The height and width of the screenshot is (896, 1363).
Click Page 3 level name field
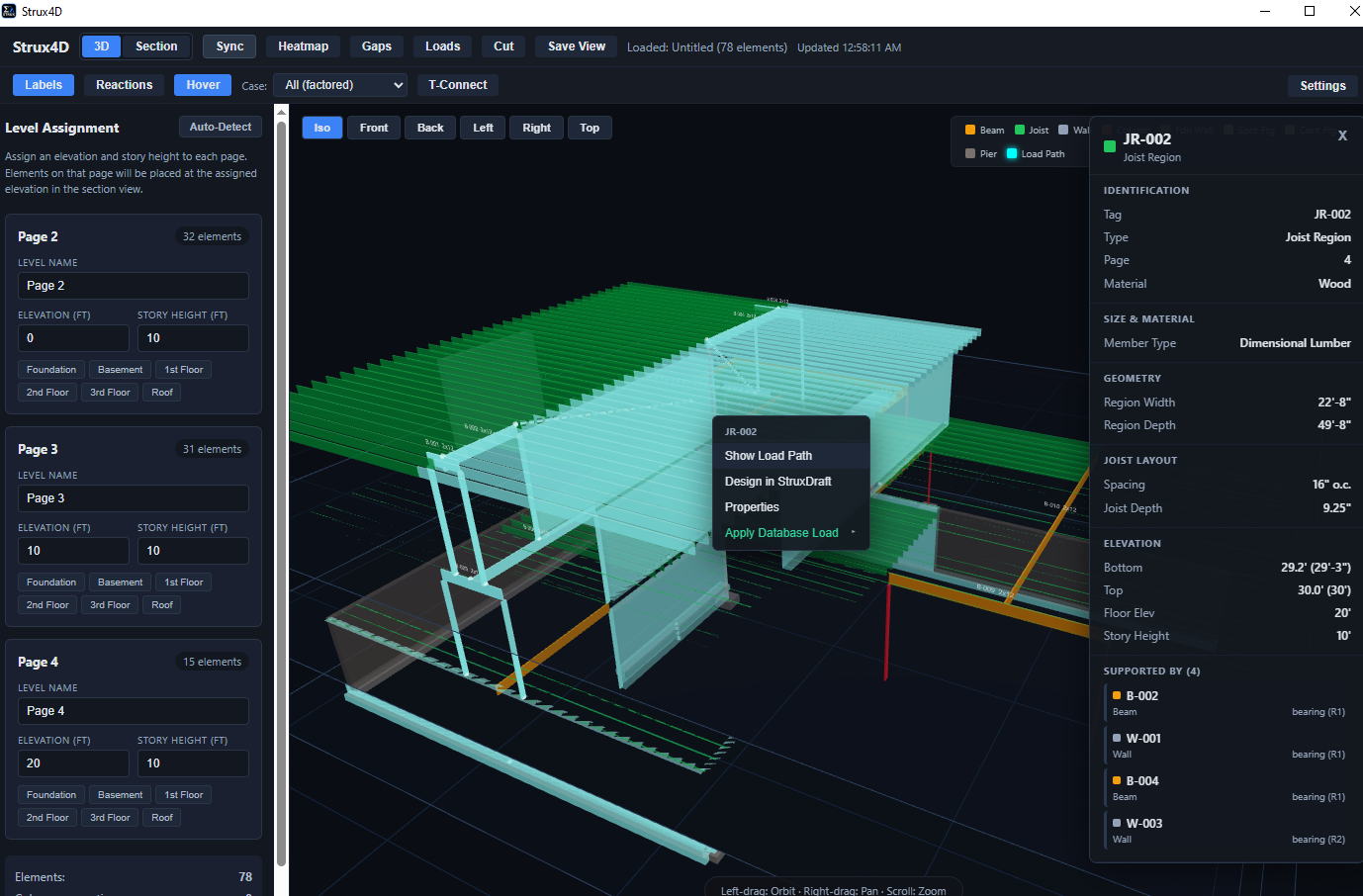click(x=134, y=498)
